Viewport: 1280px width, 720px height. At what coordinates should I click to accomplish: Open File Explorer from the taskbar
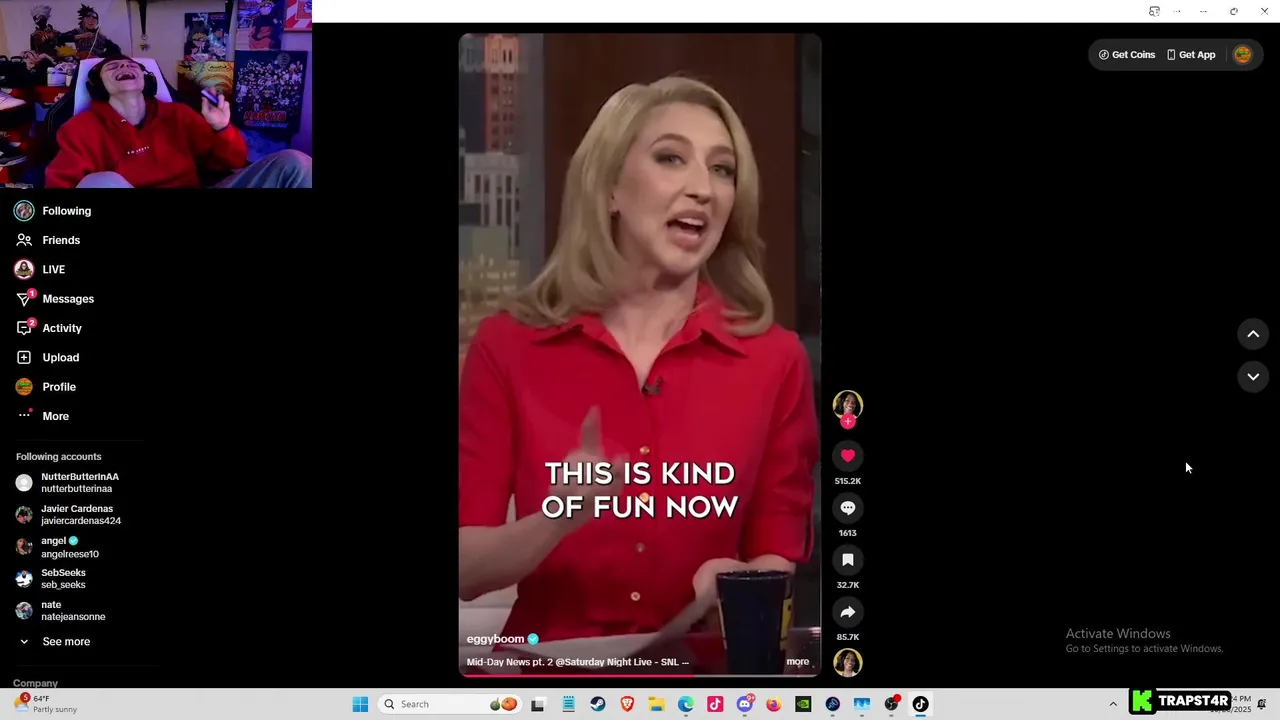[656, 704]
